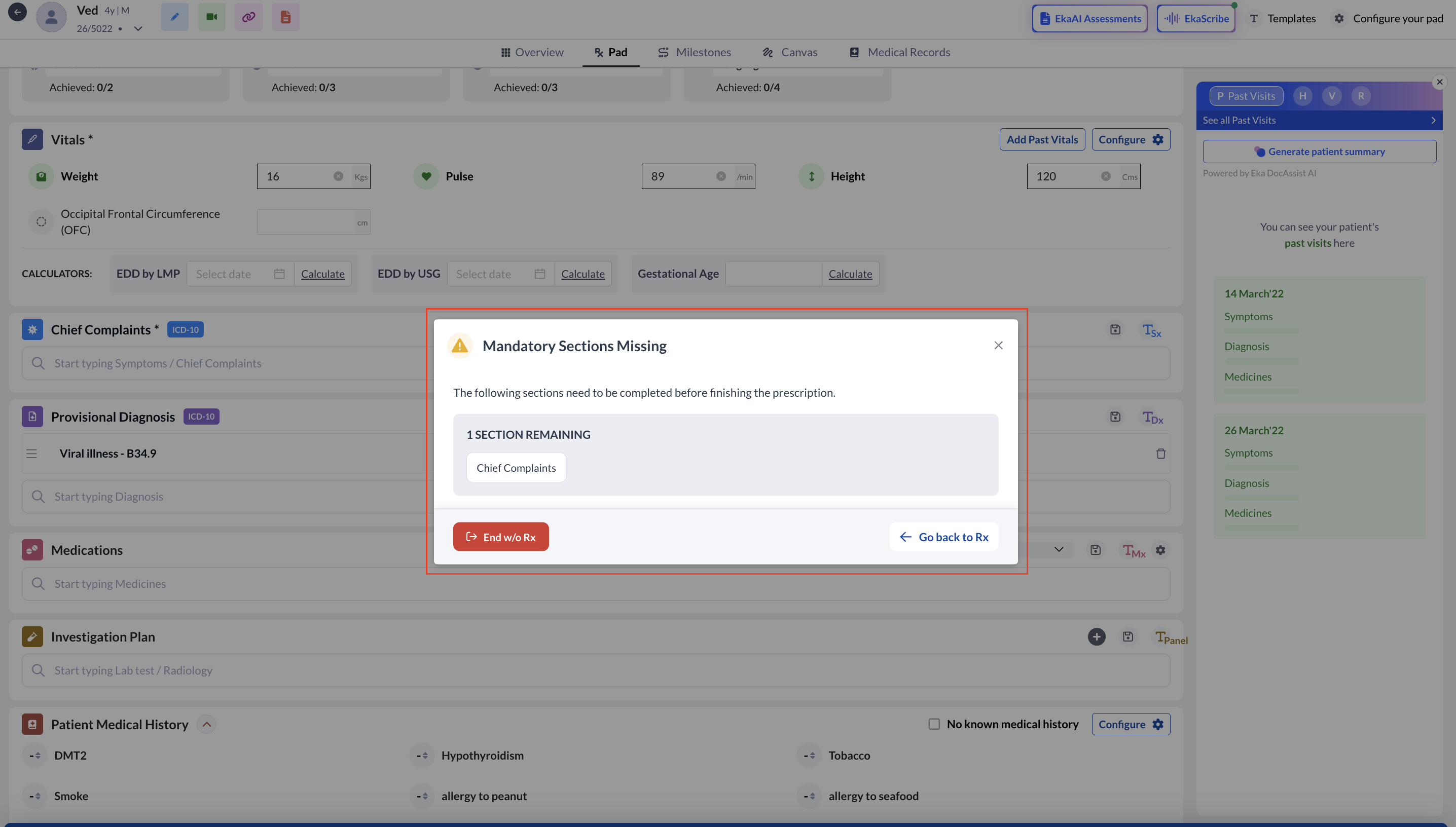Screen dimensions: 1456x827
Task: Toggle the Hypothyroidism history status
Action: coord(422,756)
